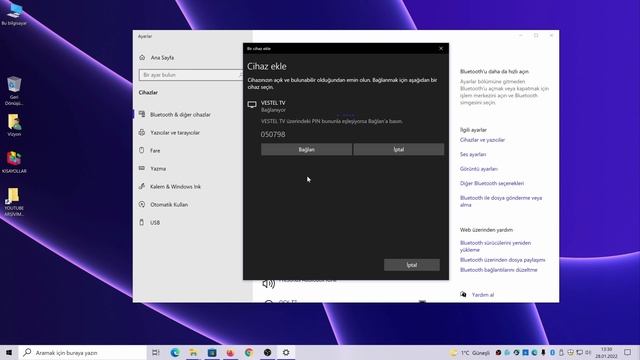Go to Ana Sayfa in Settings
The image size is (640, 360).
[x=162, y=58]
